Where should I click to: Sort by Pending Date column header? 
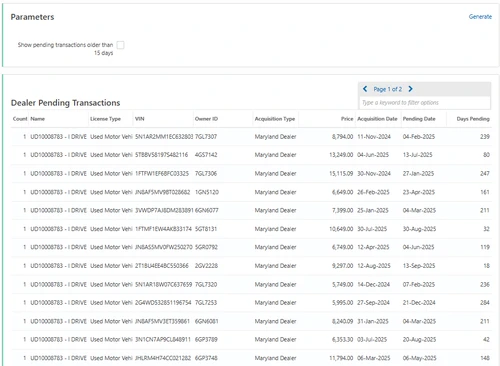pos(419,119)
